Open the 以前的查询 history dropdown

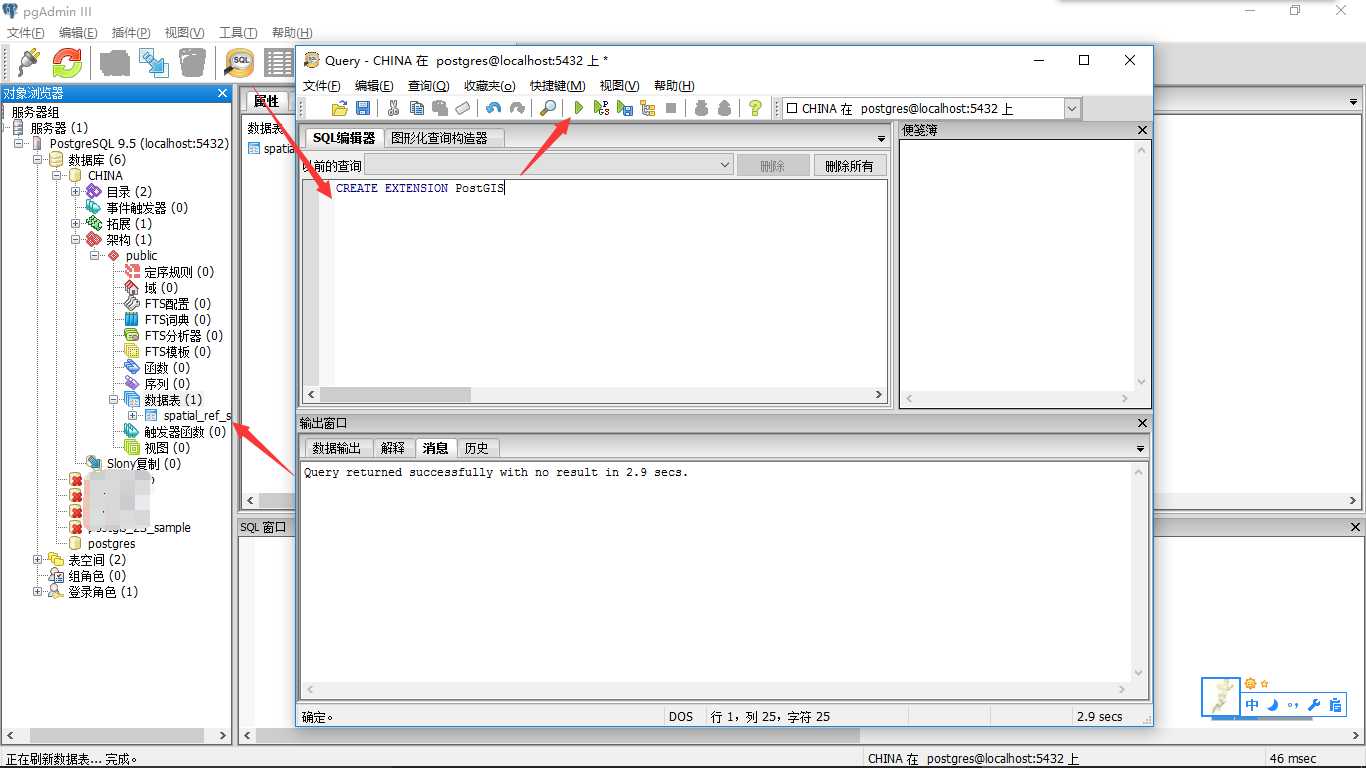click(x=726, y=165)
